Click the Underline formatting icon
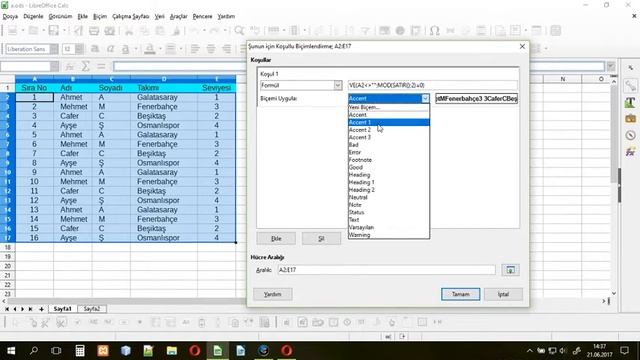The height and width of the screenshot is (360, 640). (125, 49)
